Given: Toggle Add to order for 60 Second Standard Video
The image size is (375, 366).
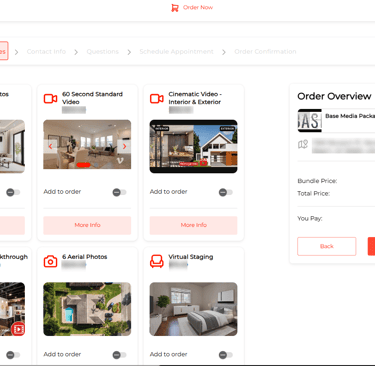Looking at the screenshot, I should coord(119,192).
